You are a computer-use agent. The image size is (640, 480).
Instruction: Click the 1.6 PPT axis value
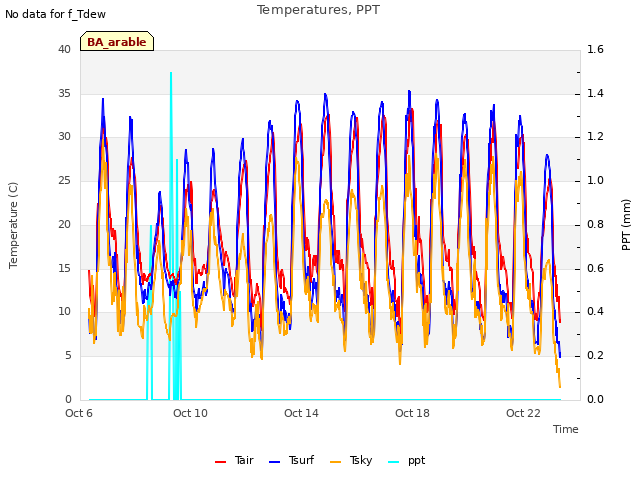(595, 49)
